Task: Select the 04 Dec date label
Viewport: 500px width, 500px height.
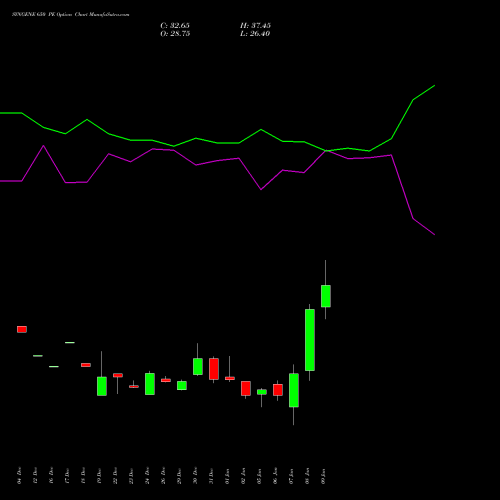Action: pos(19,475)
